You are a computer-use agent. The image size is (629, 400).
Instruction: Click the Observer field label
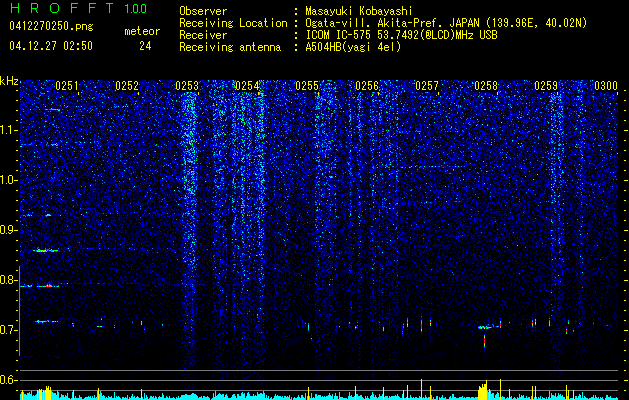click(x=203, y=11)
